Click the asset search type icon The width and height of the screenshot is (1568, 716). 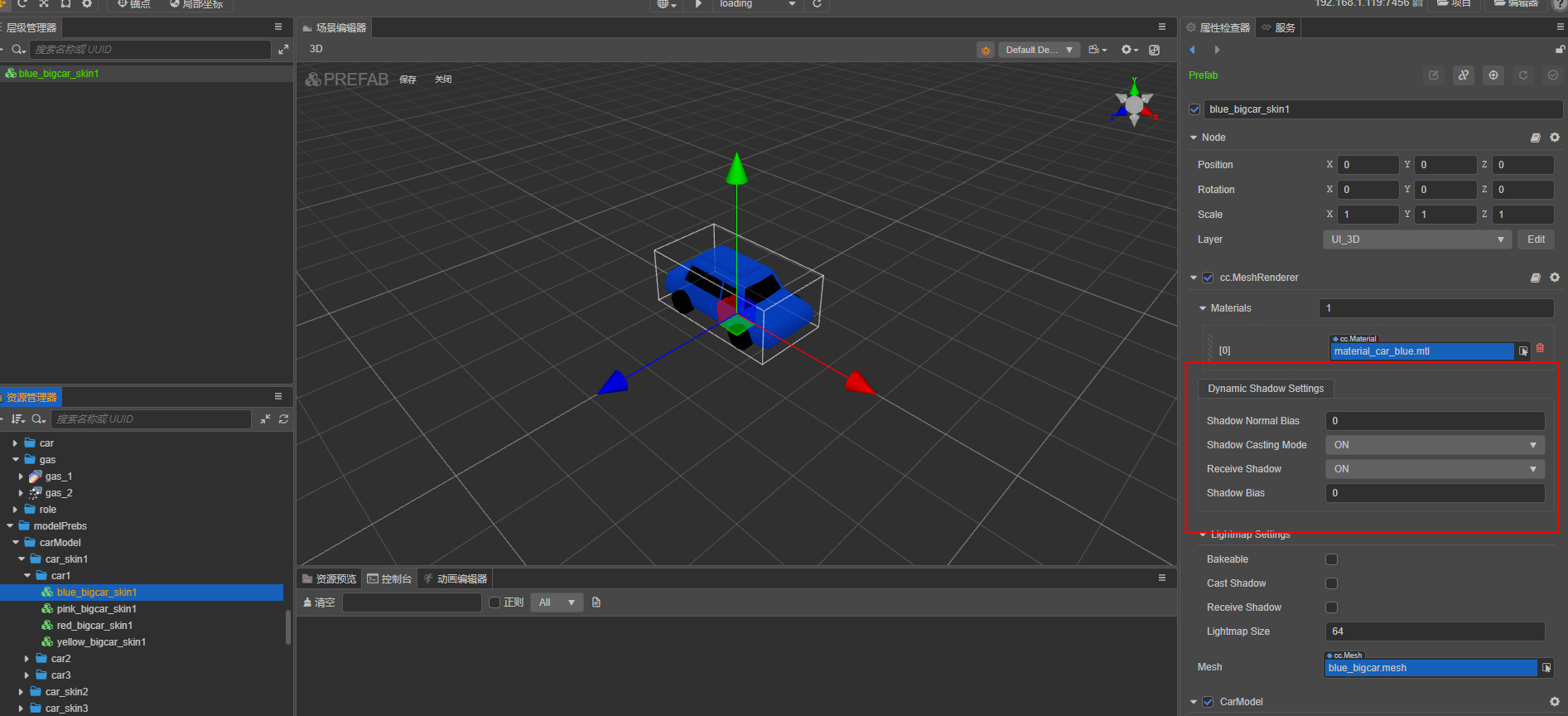38,419
